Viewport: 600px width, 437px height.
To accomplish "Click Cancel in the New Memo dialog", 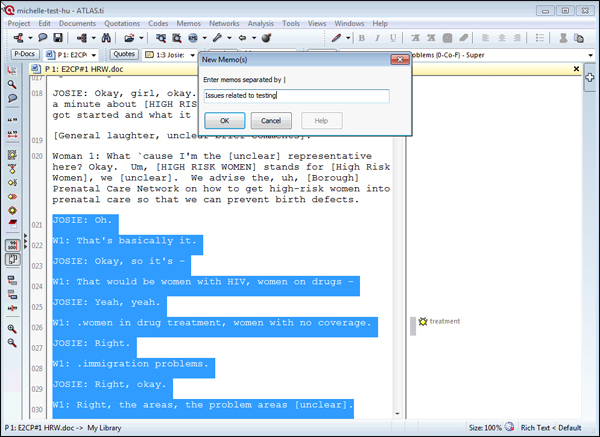I will click(249, 120).
